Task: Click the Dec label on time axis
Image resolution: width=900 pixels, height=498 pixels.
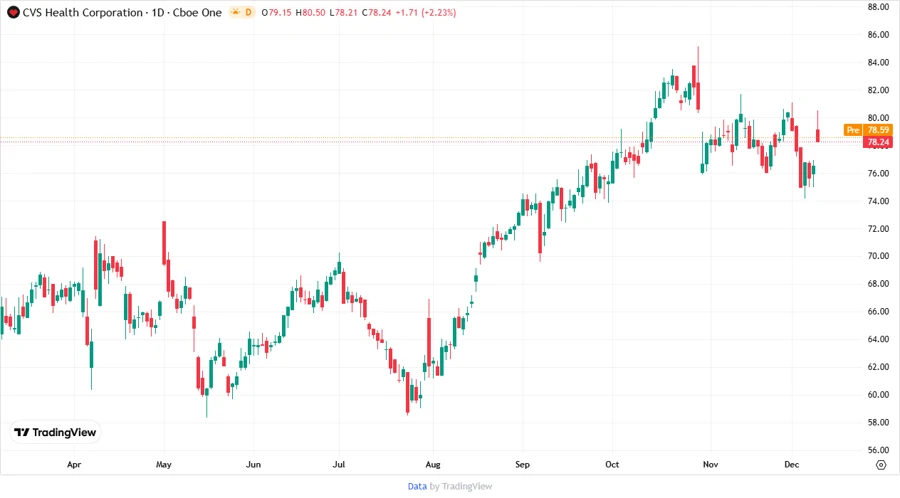Action: pyautogui.click(x=792, y=465)
